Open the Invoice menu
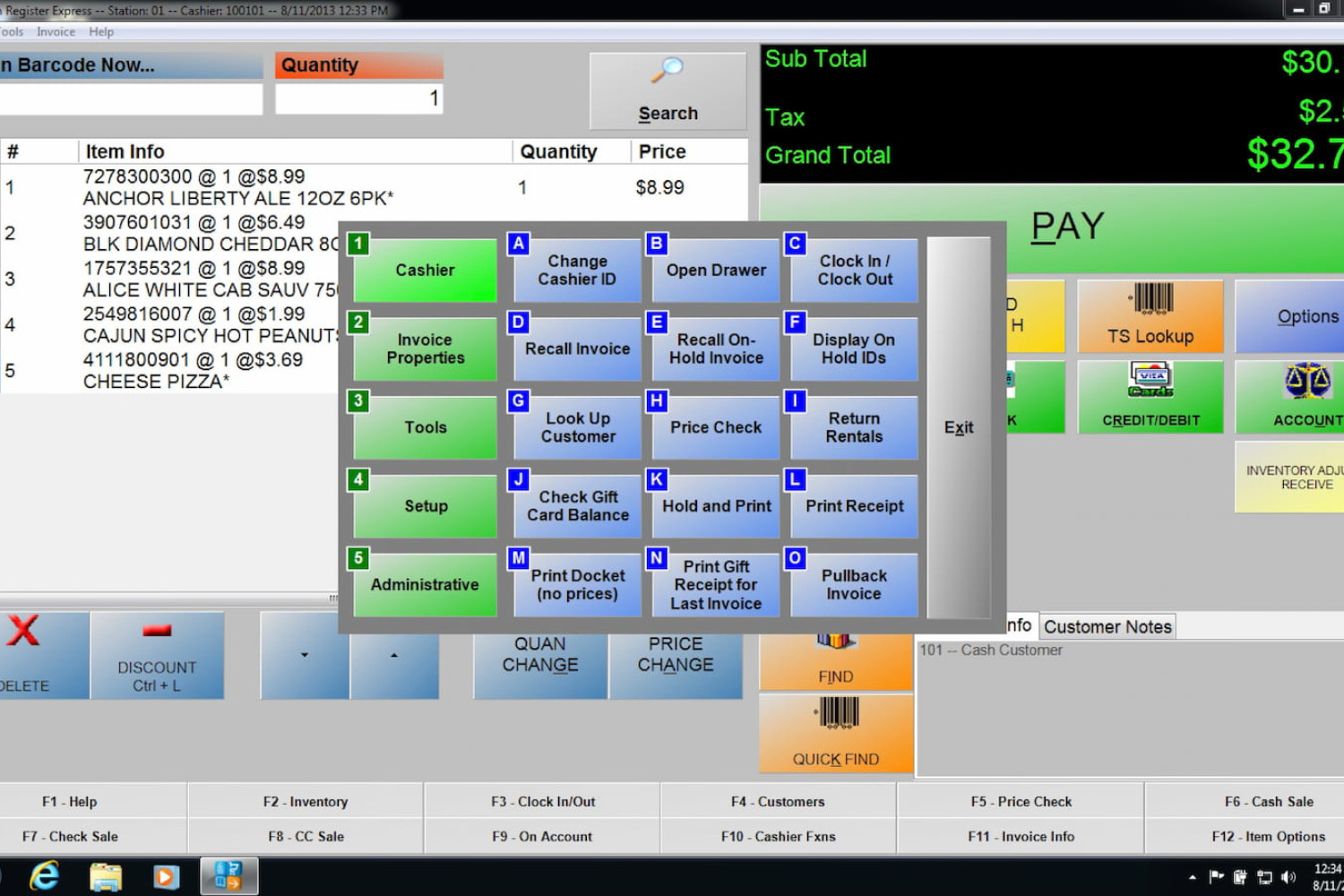Viewport: 1344px width, 896px height. 56,31
